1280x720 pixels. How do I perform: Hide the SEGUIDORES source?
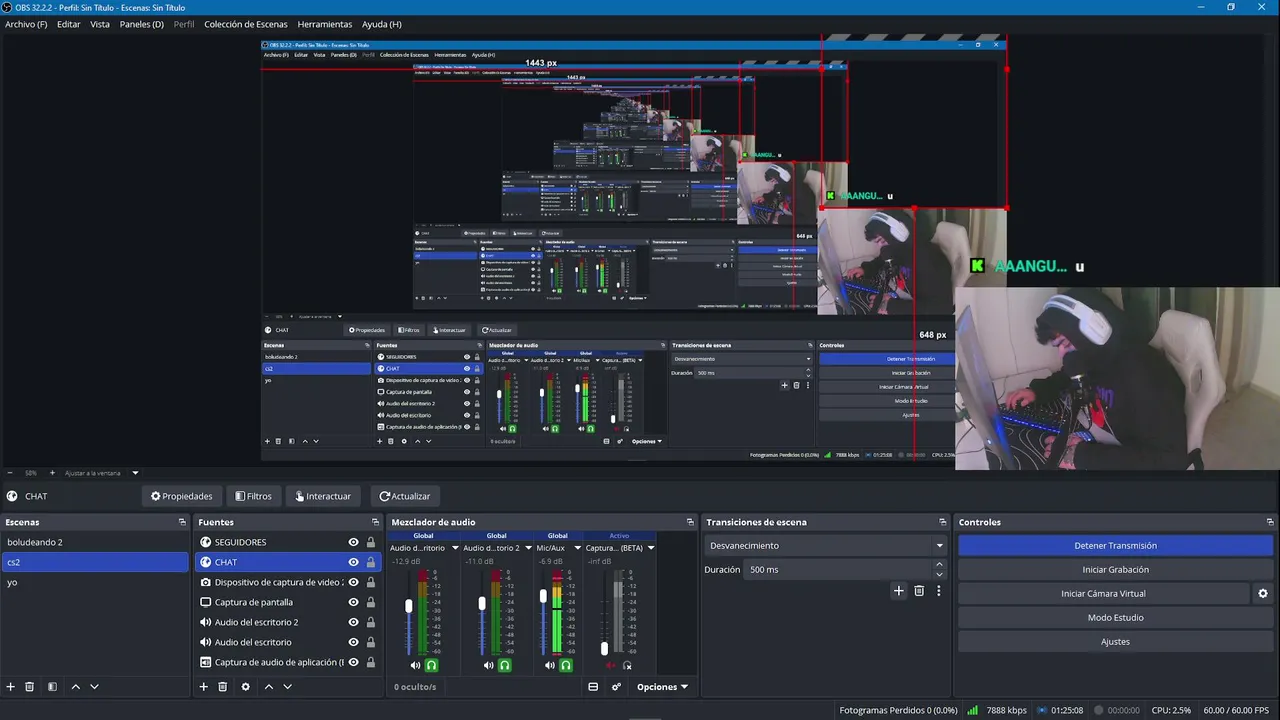(x=353, y=542)
